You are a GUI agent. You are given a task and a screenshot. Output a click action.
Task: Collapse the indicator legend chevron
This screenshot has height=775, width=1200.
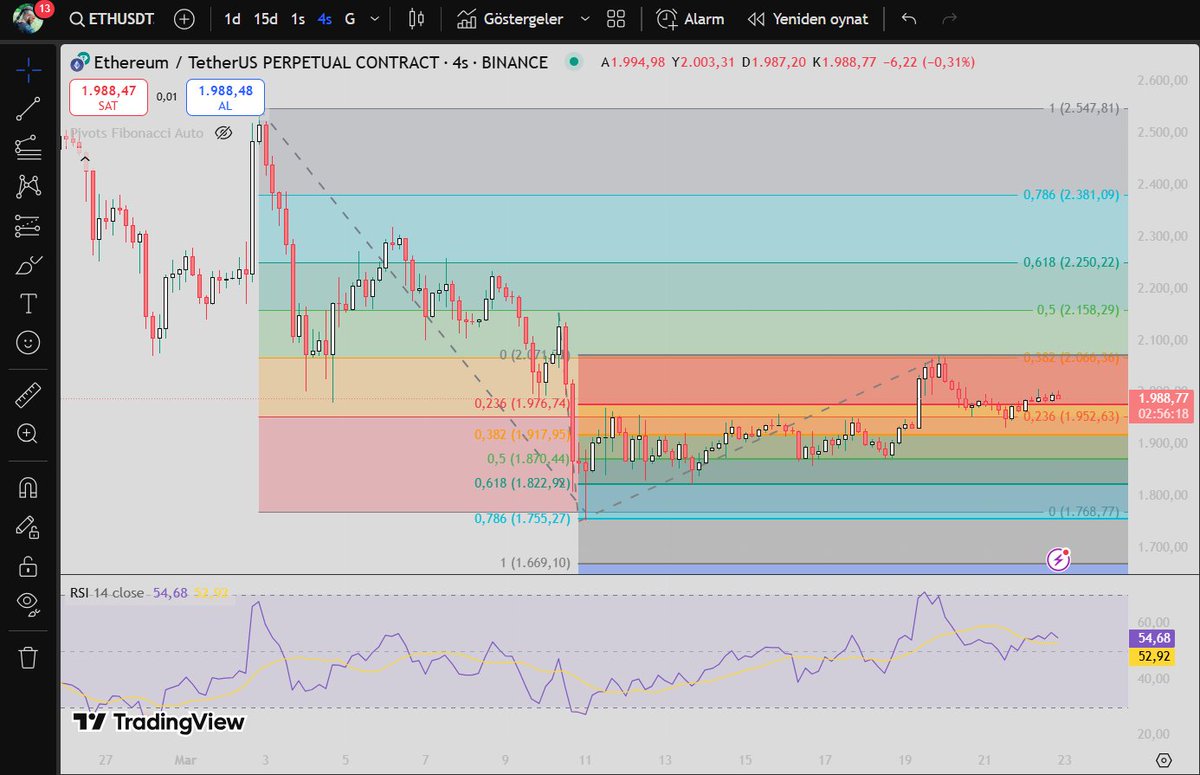tap(84, 158)
